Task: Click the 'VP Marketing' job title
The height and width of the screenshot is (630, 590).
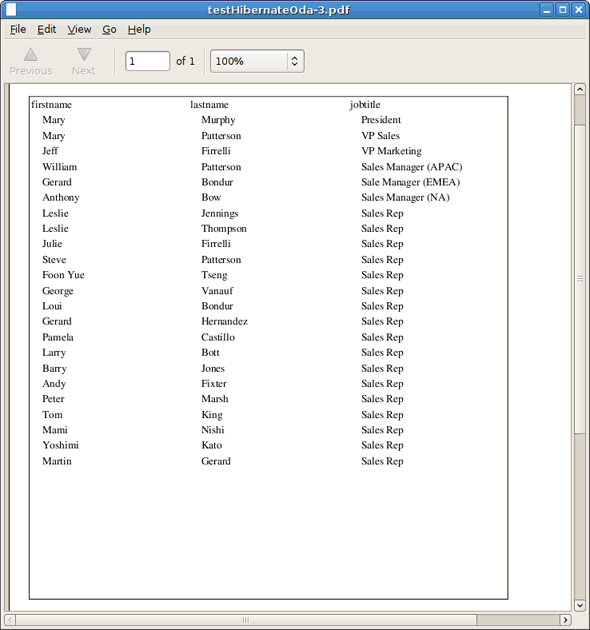Action: [391, 151]
